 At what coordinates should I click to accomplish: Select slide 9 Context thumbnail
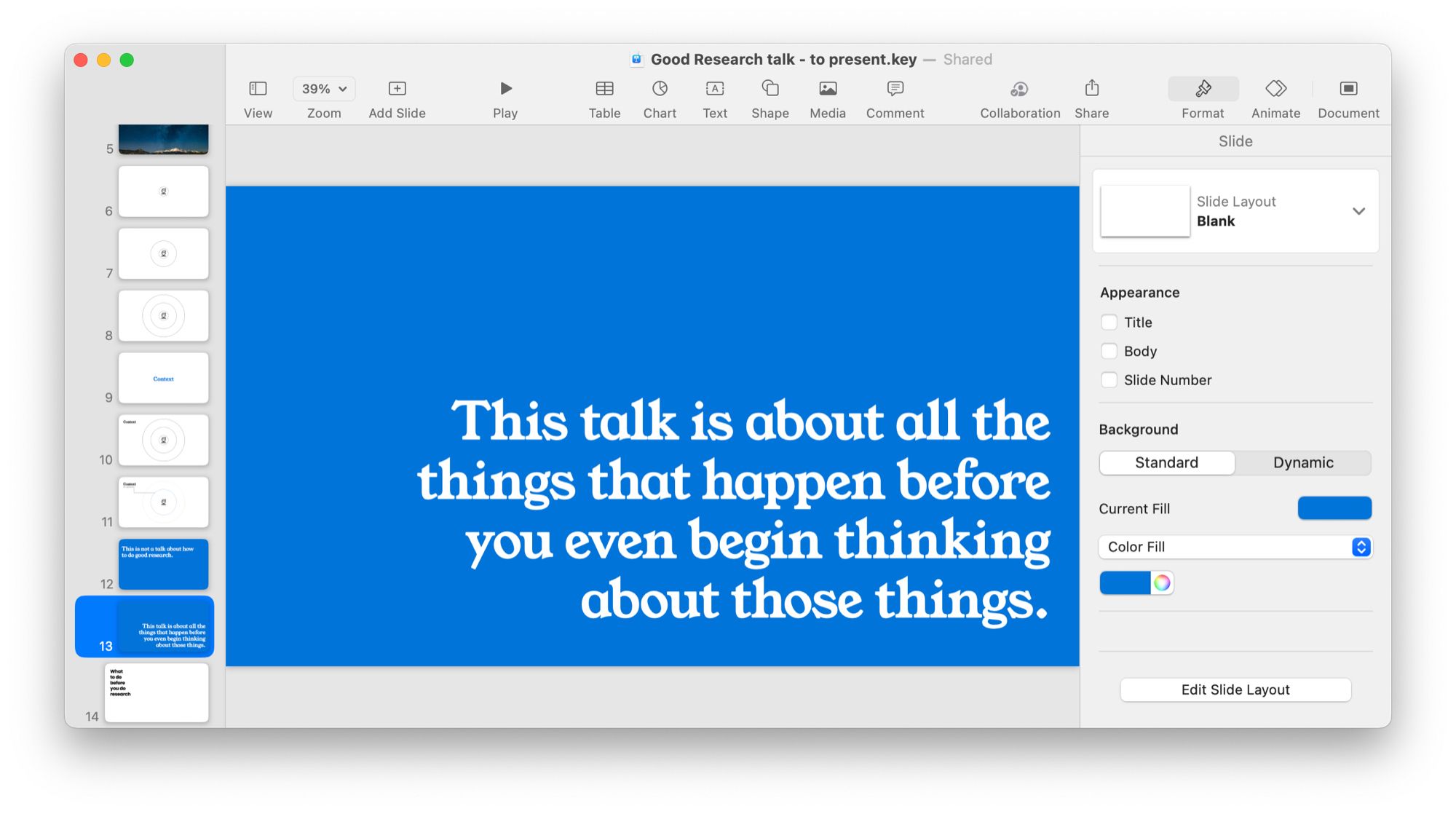(163, 378)
